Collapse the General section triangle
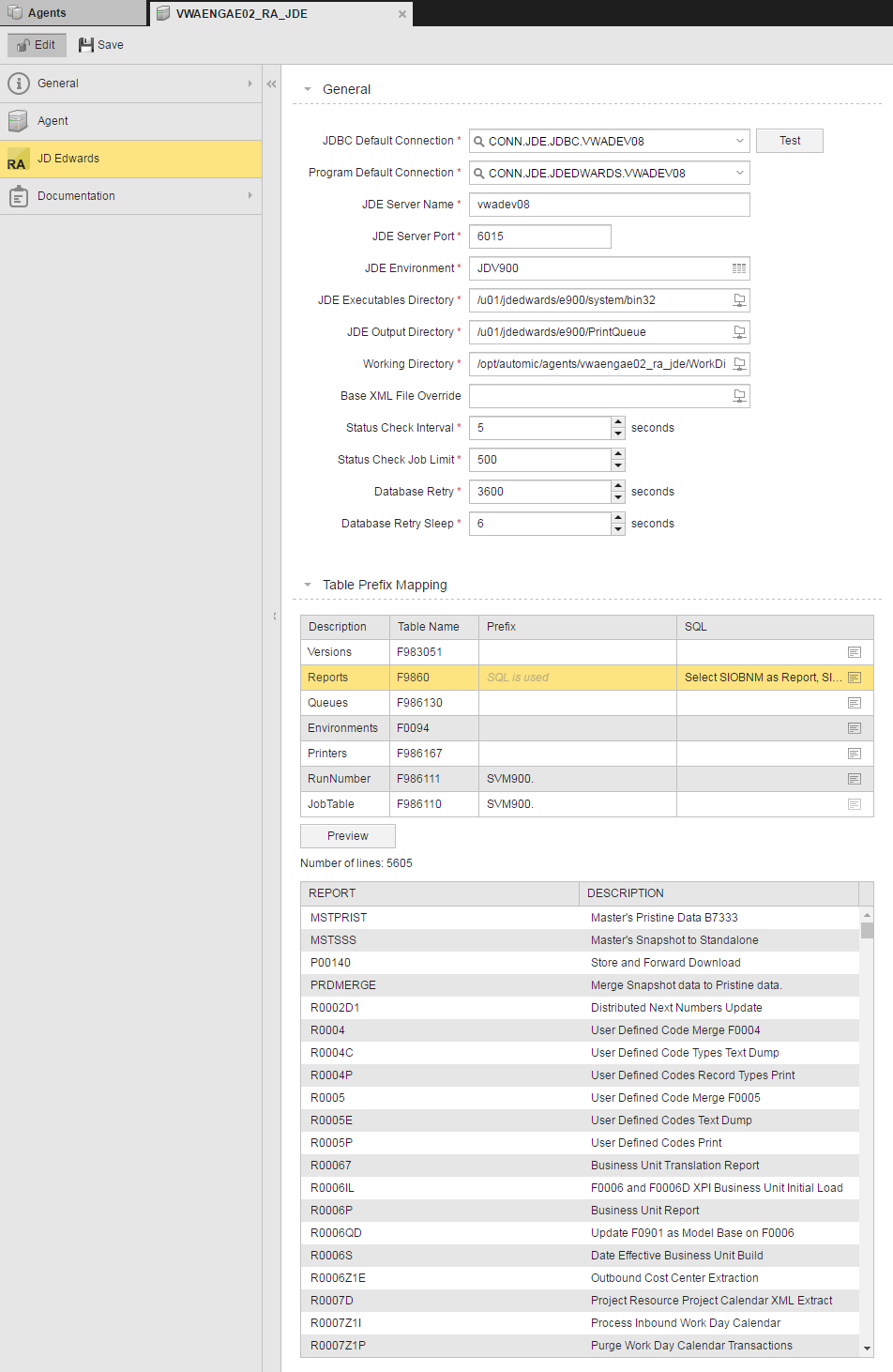Viewport: 893px width, 1372px height. [x=308, y=89]
